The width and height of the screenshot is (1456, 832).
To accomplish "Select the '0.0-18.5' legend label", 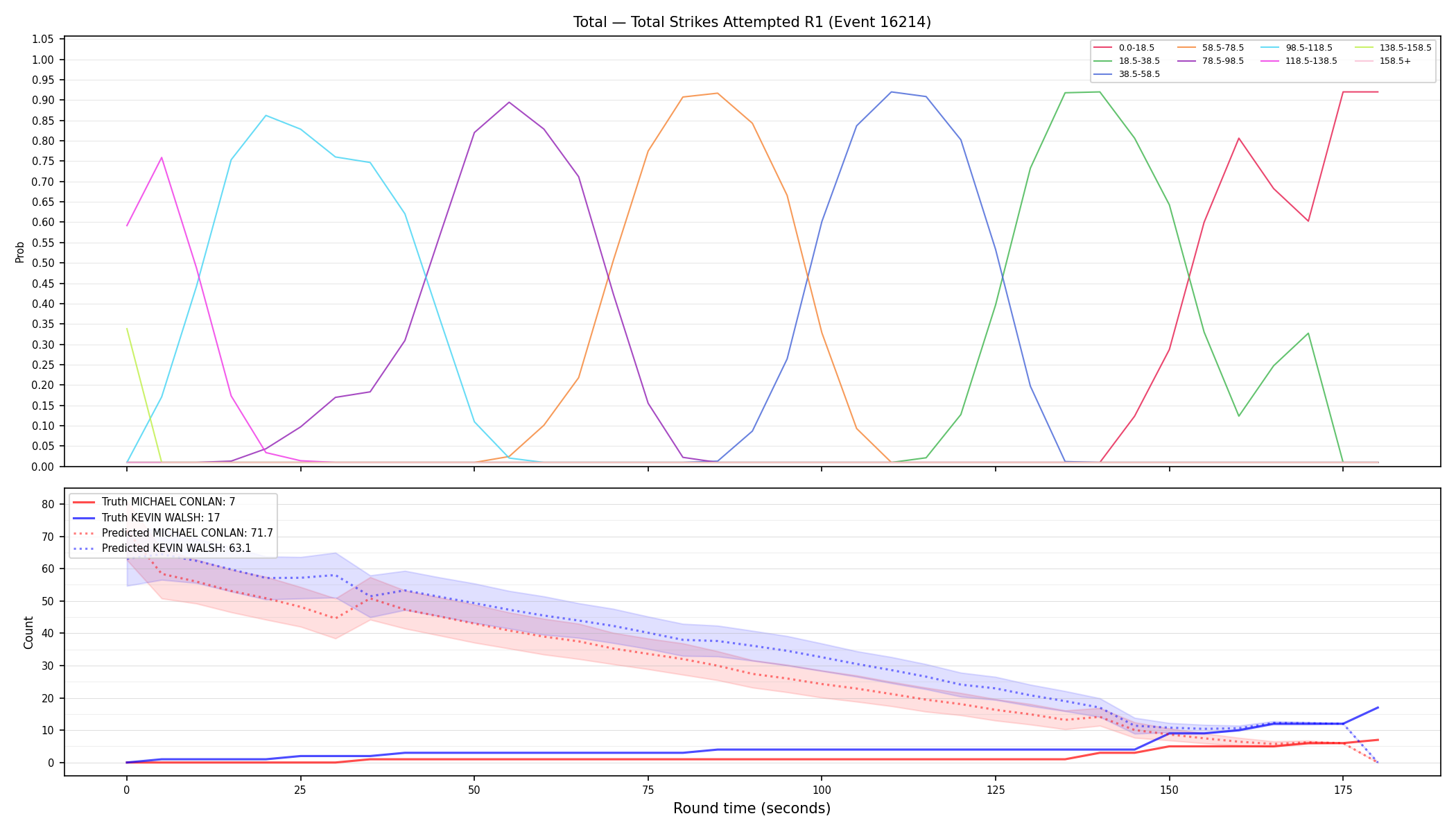I will click(x=1136, y=48).
